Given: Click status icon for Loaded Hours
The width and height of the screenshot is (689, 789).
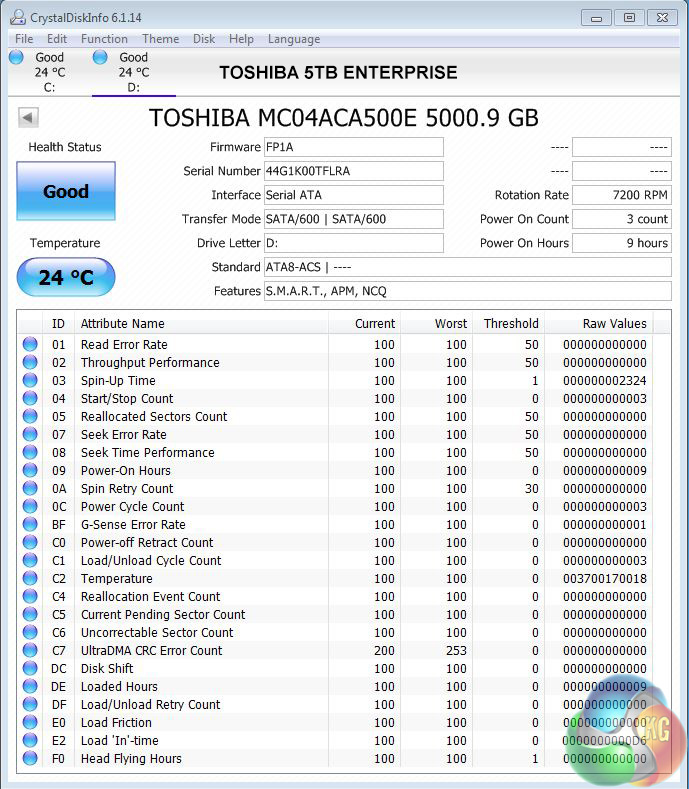Looking at the screenshot, I should click(30, 686).
